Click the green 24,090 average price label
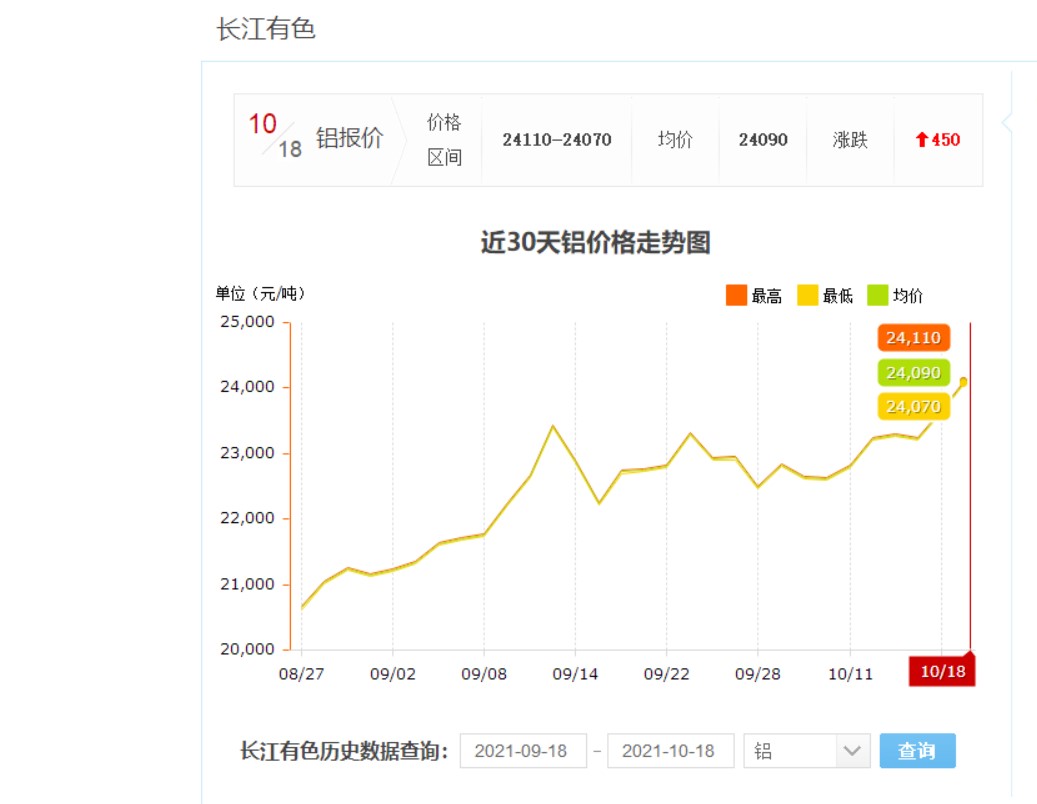The width and height of the screenshot is (1037, 804). click(913, 373)
